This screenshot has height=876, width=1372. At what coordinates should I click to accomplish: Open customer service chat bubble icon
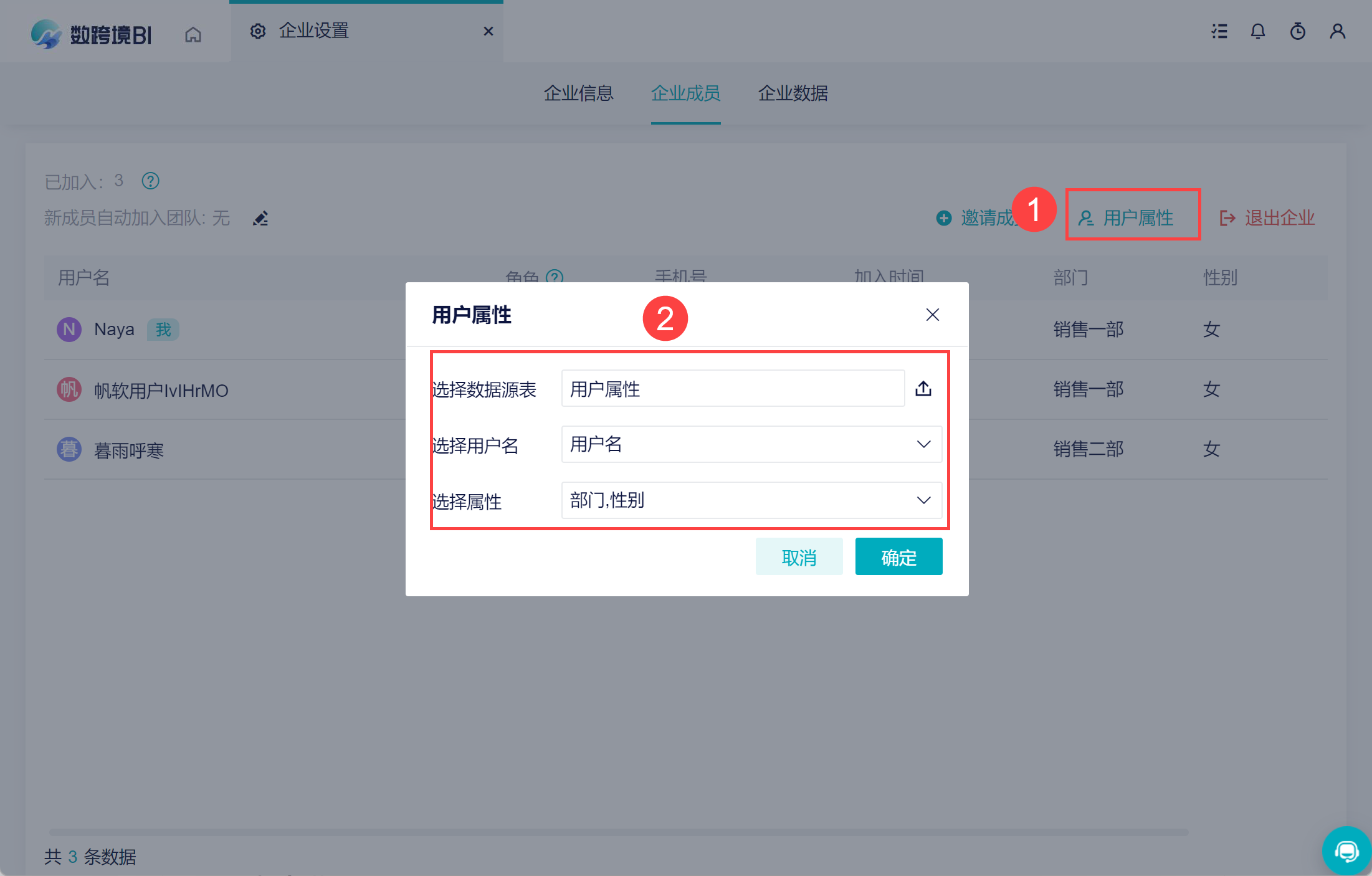tap(1346, 850)
